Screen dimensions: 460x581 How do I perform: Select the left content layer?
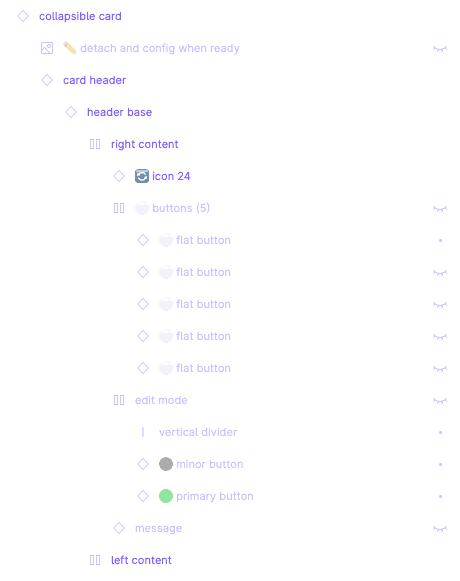point(141,560)
